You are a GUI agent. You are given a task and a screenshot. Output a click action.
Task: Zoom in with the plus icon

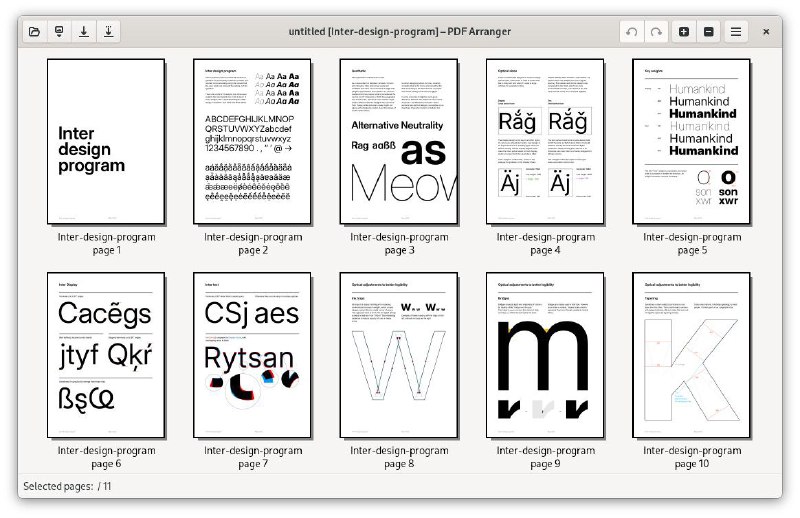tap(684, 32)
